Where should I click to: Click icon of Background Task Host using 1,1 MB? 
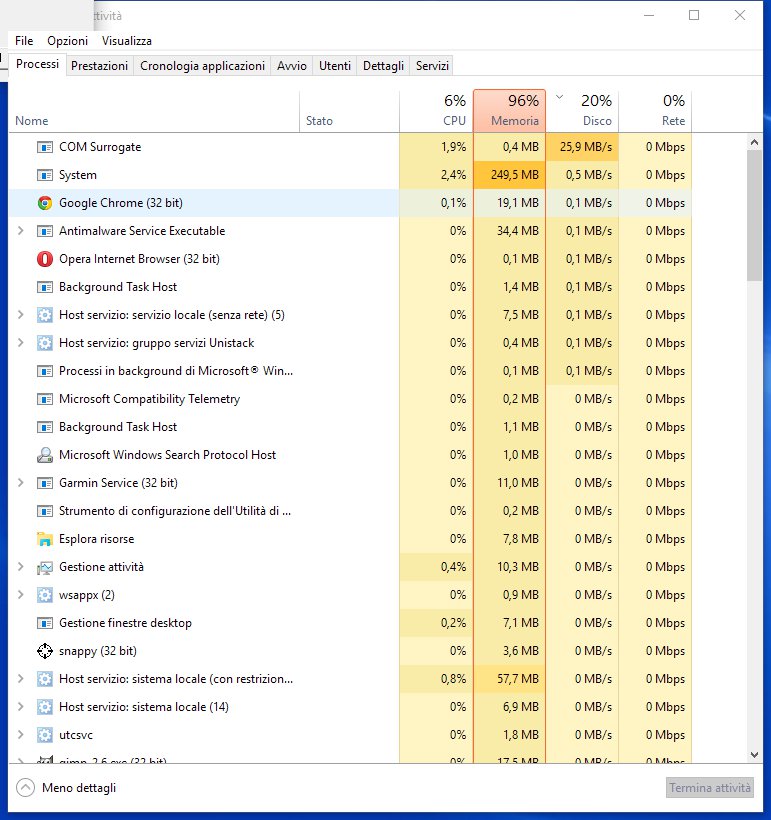tap(44, 427)
